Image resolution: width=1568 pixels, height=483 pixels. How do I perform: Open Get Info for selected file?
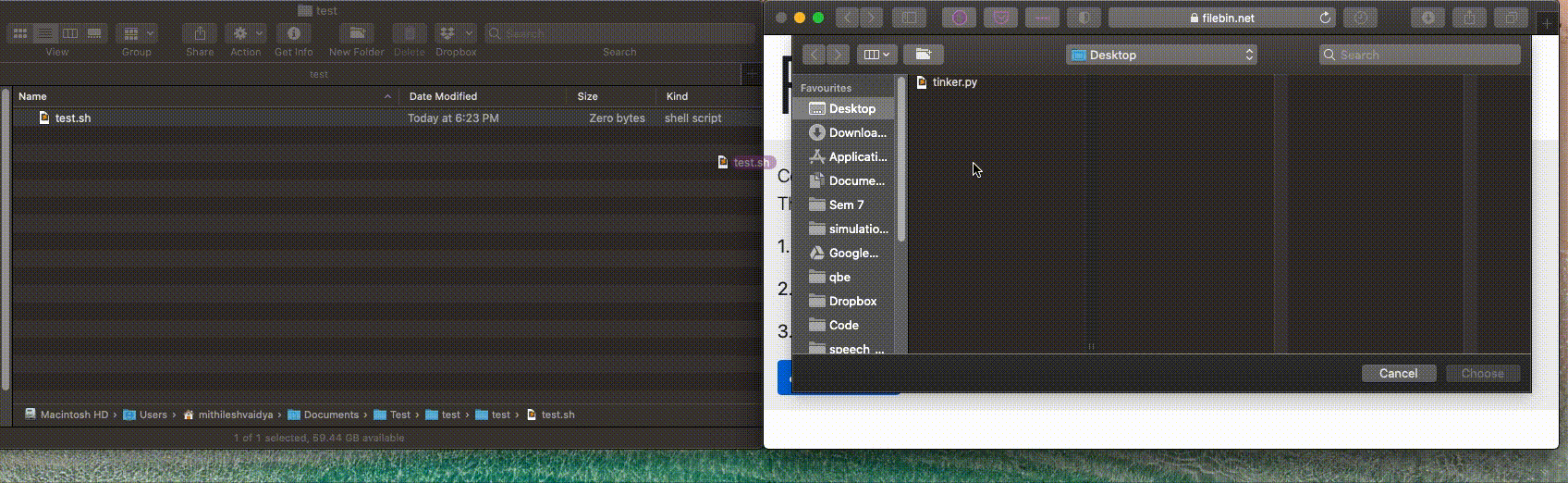(x=293, y=33)
